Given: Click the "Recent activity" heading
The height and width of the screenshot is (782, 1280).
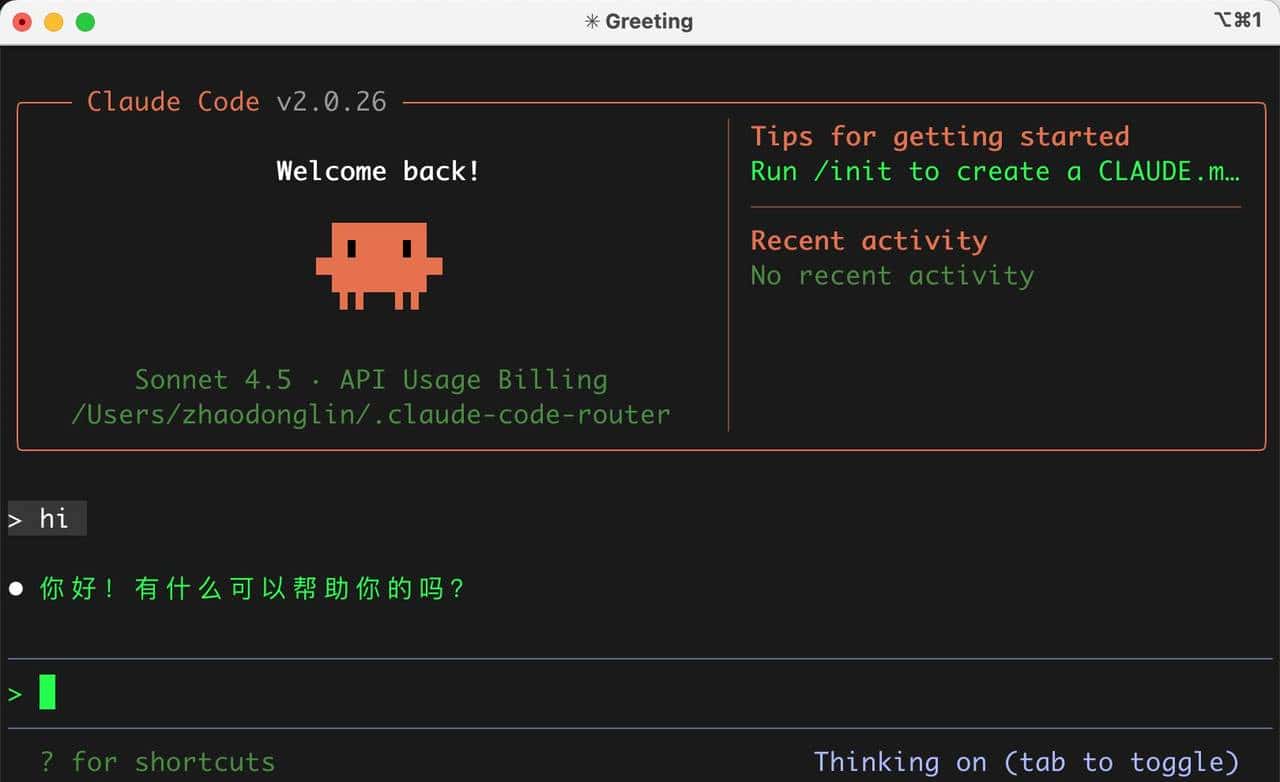Looking at the screenshot, I should pyautogui.click(x=868, y=240).
